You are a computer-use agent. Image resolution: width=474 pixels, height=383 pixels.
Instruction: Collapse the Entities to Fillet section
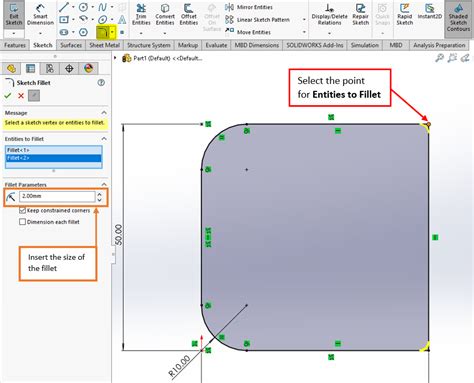point(104,139)
